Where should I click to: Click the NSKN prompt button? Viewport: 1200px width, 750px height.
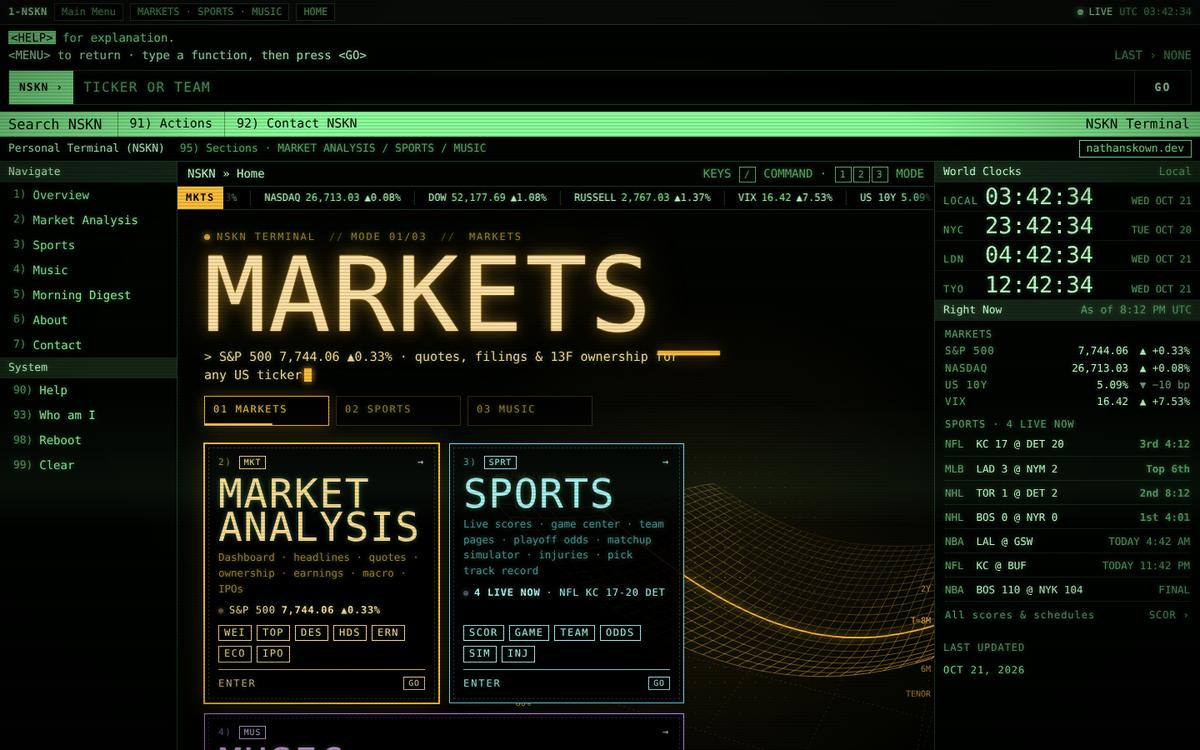(41, 87)
